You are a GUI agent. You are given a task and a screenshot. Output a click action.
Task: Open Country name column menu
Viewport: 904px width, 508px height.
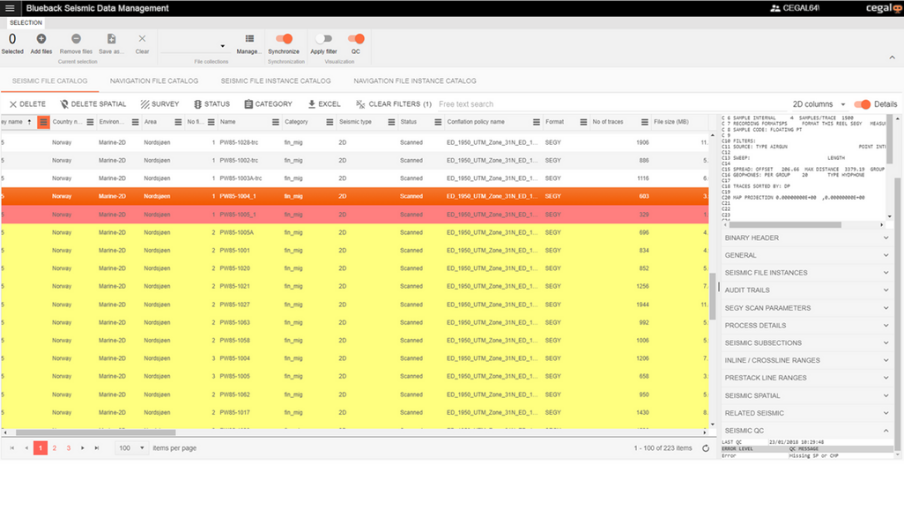click(90, 122)
